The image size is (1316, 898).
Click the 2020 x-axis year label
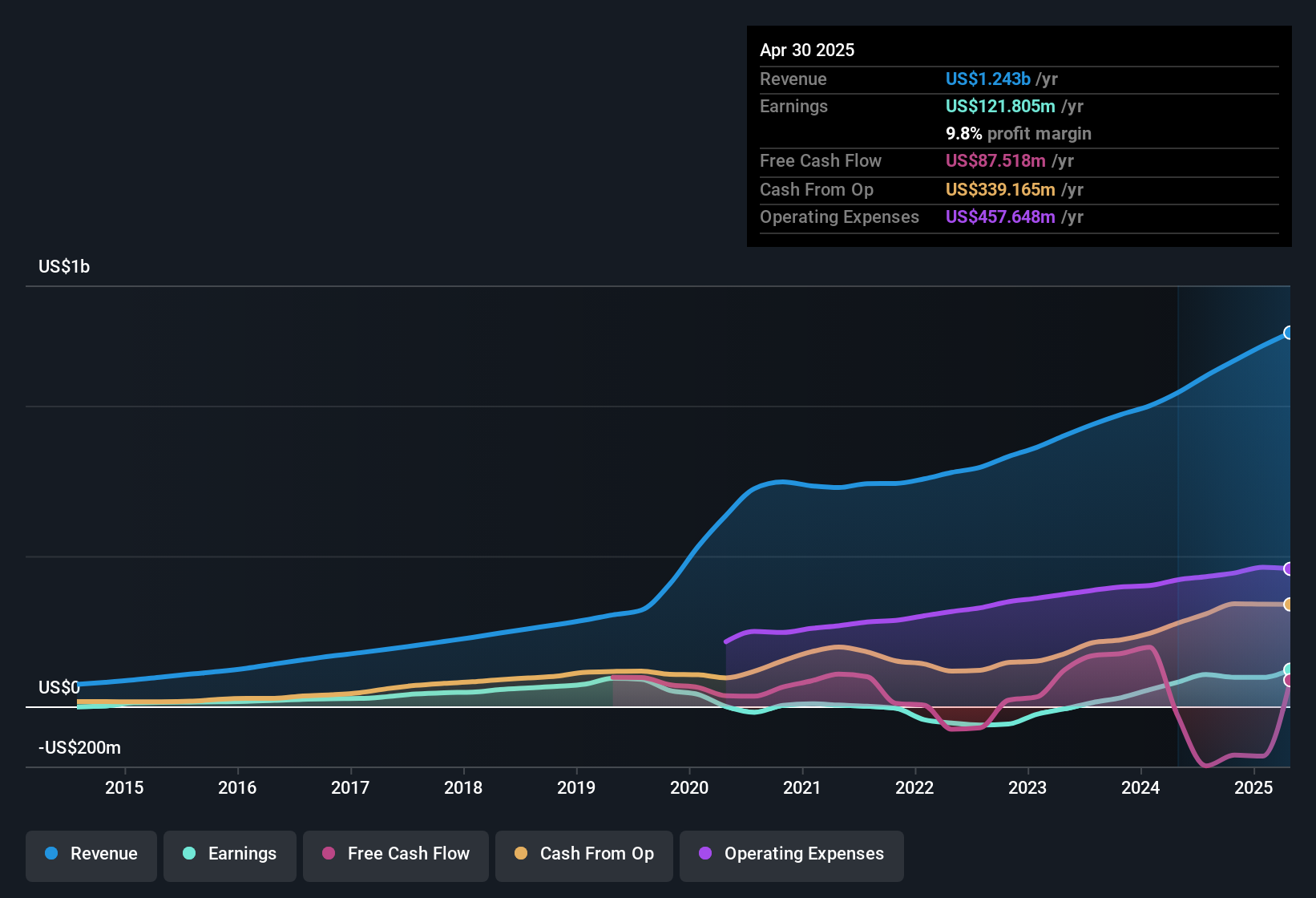(689, 787)
